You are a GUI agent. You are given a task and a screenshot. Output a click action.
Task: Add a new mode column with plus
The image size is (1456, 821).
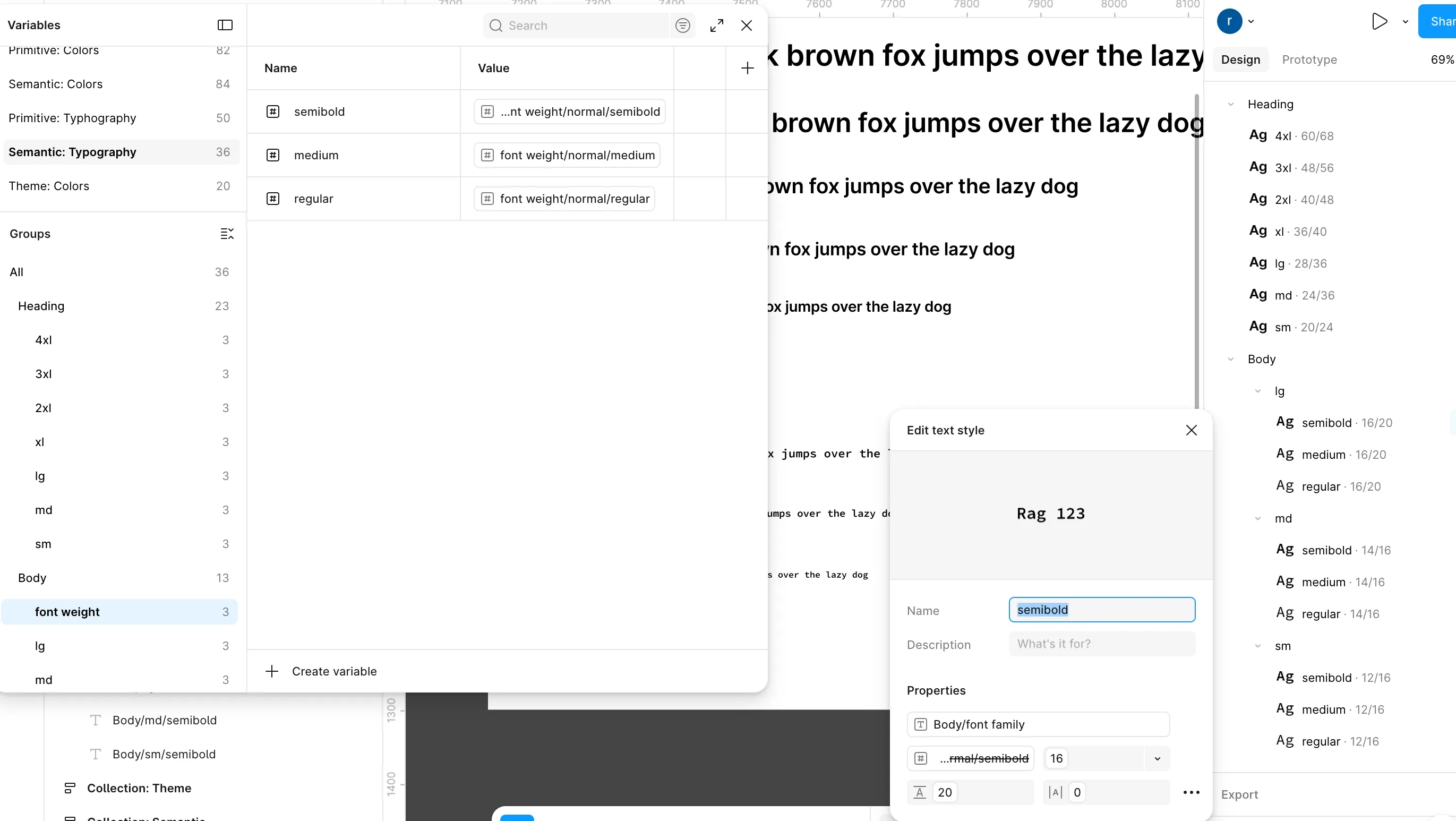pos(747,69)
